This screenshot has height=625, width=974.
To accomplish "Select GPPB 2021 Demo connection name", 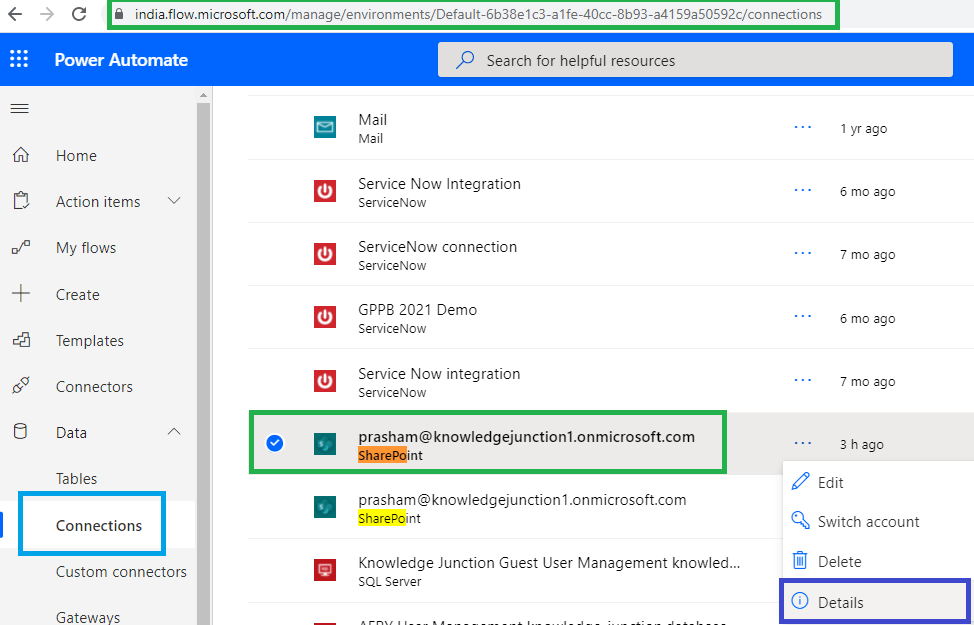I will tap(417, 309).
